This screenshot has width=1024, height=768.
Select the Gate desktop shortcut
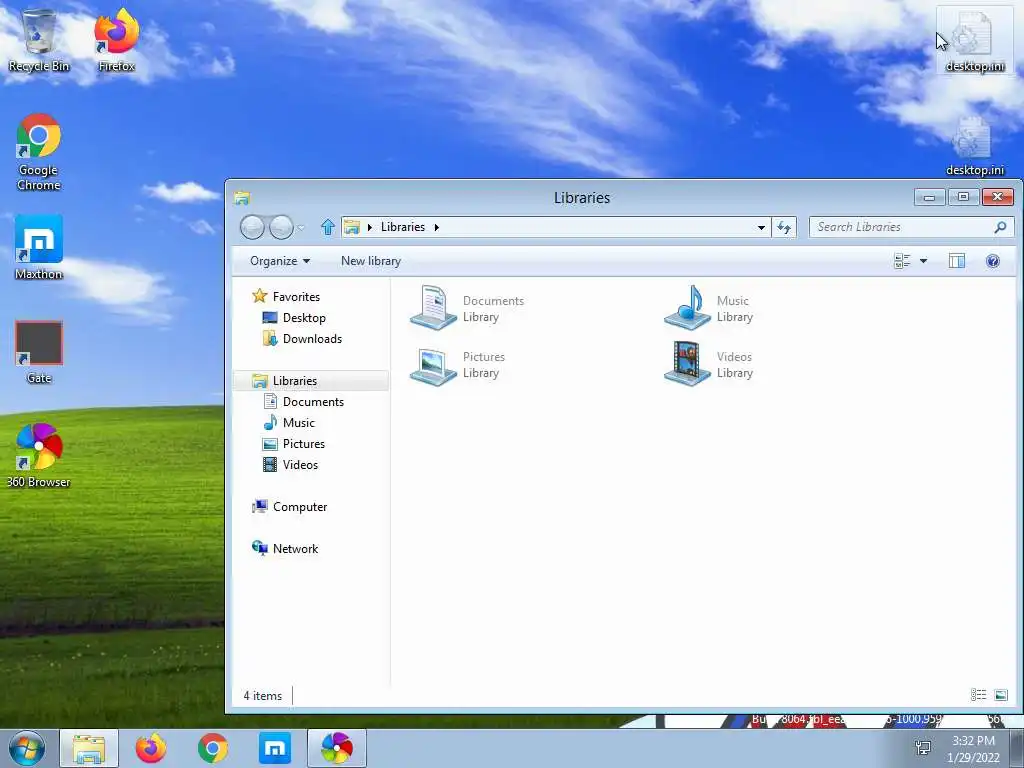(39, 353)
